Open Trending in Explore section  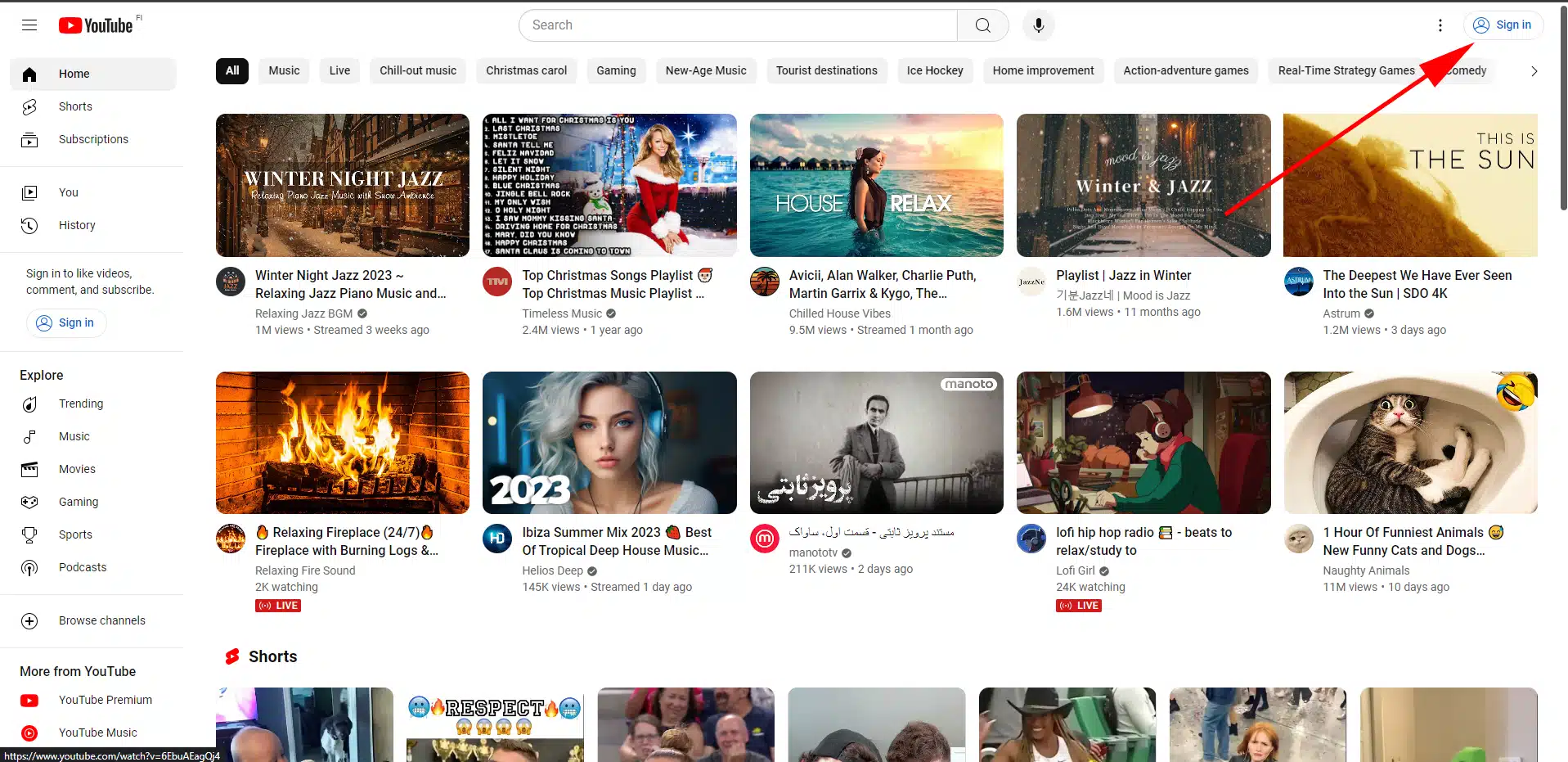[x=81, y=404]
